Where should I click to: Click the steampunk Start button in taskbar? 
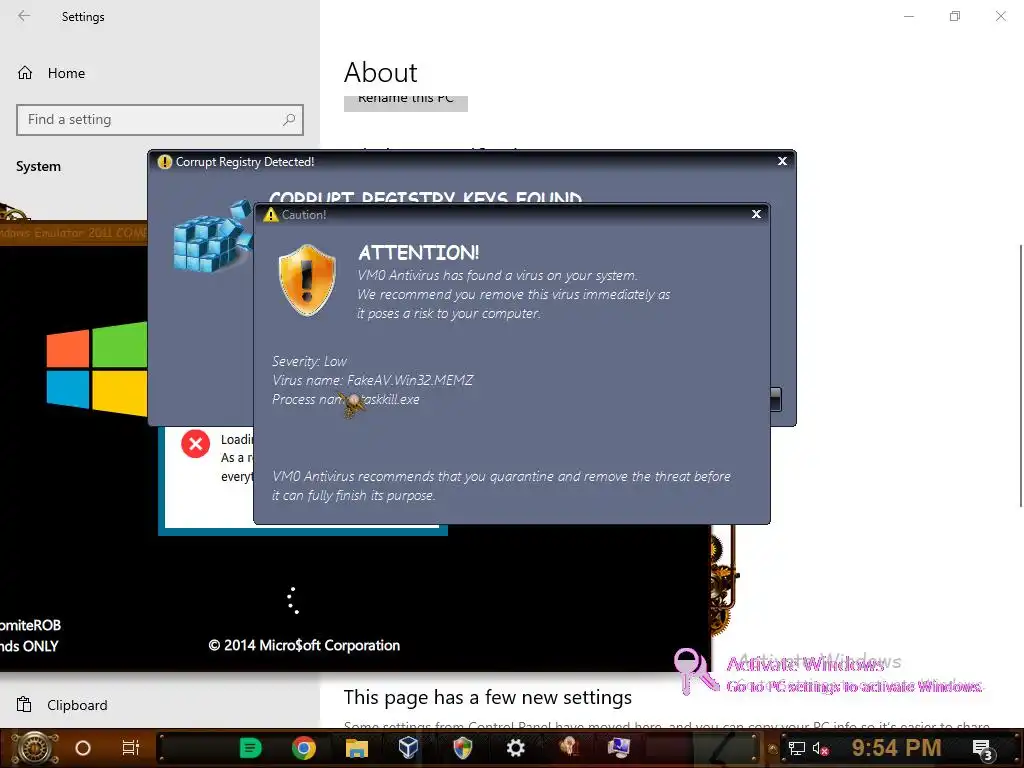(x=35, y=748)
